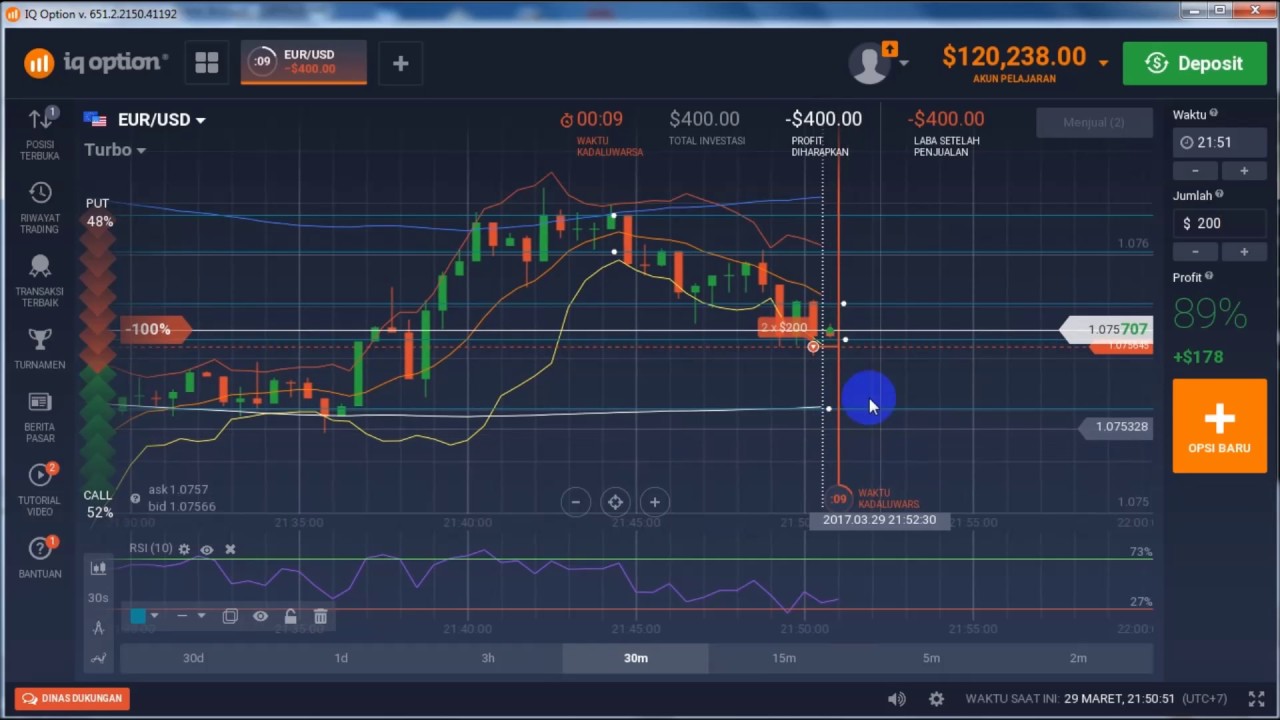Increase Jumlah amount with plus
The image size is (1280, 720).
coord(1244,252)
